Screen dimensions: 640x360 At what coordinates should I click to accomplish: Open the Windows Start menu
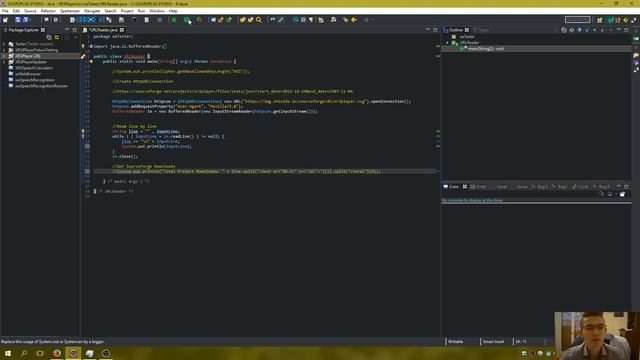(x=7, y=353)
